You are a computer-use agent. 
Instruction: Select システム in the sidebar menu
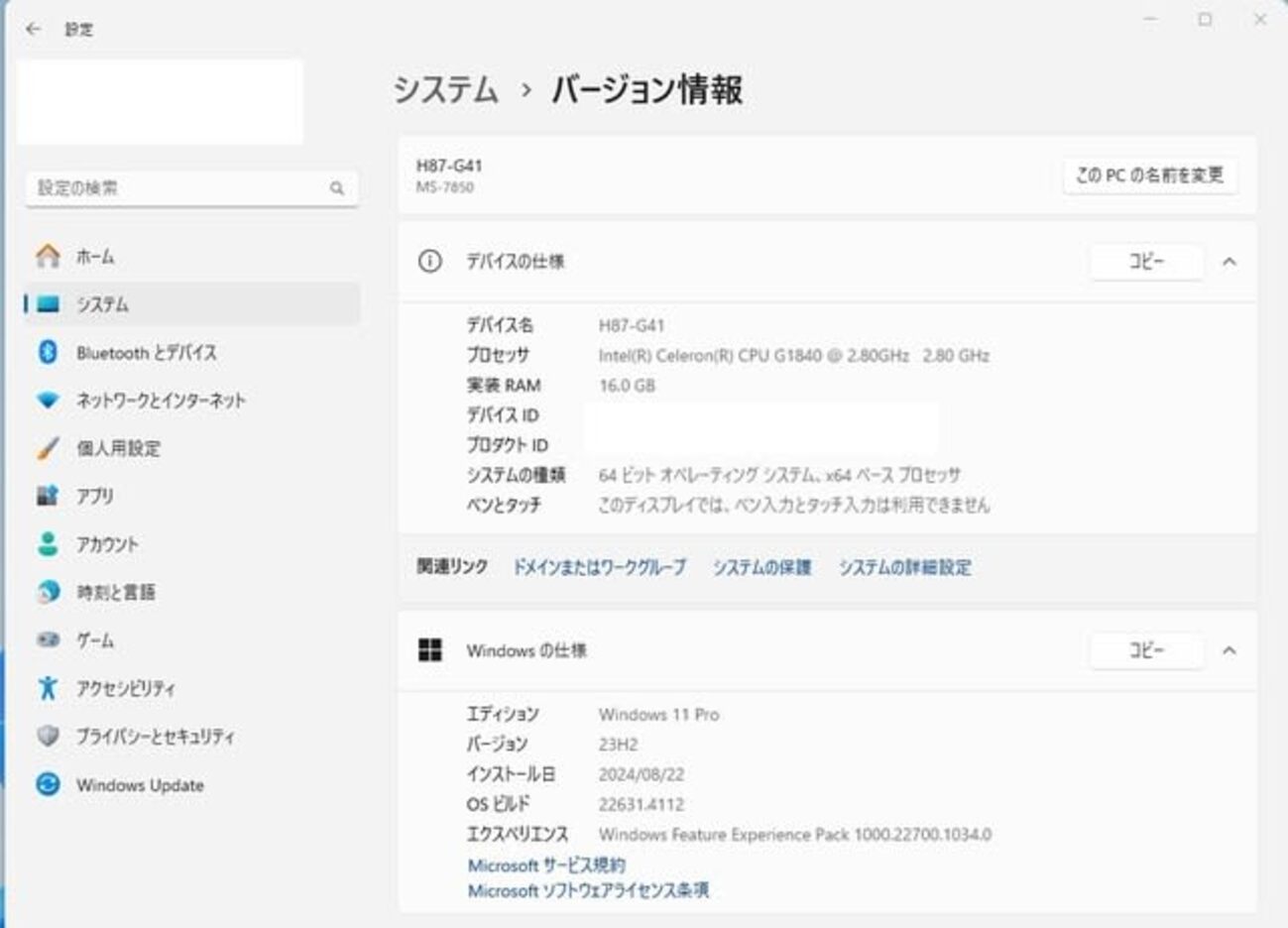[x=103, y=304]
